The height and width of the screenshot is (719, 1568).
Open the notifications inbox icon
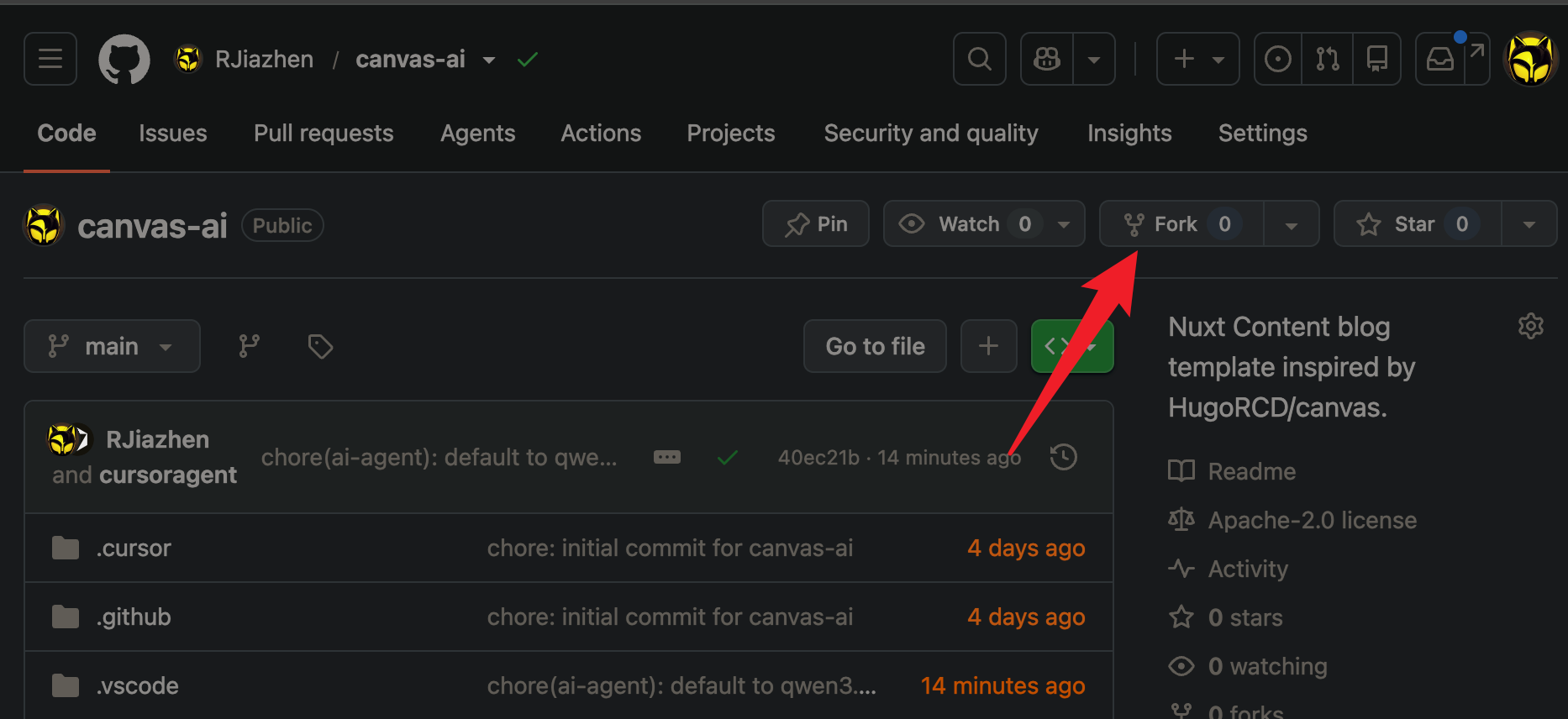tap(1440, 59)
